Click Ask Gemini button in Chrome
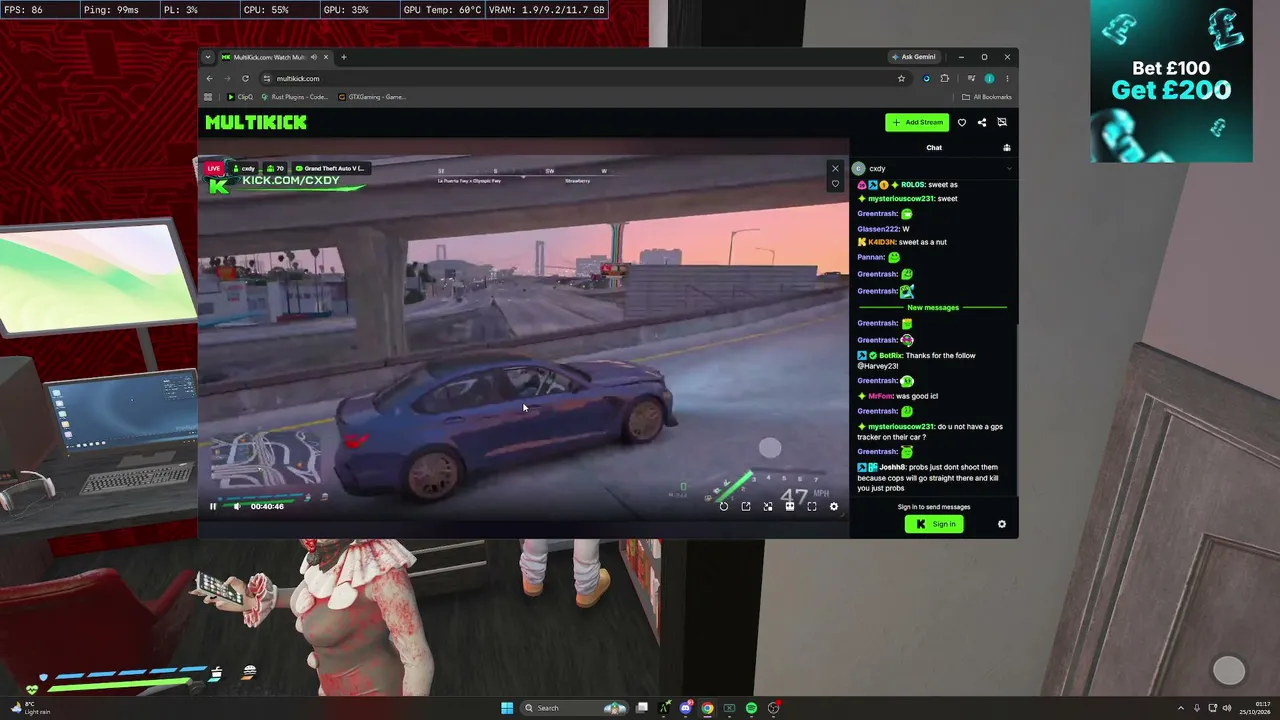The height and width of the screenshot is (720, 1280). click(x=914, y=57)
